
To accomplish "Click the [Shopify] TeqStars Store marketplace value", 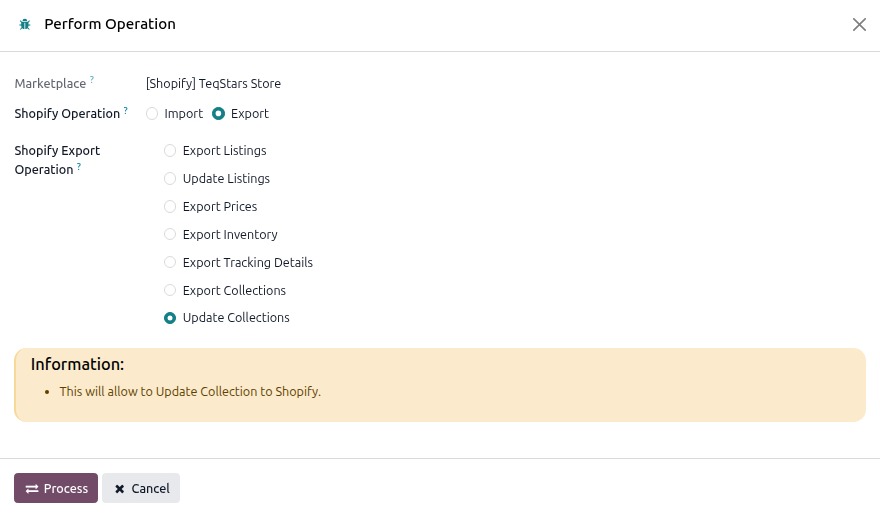I will [x=213, y=84].
